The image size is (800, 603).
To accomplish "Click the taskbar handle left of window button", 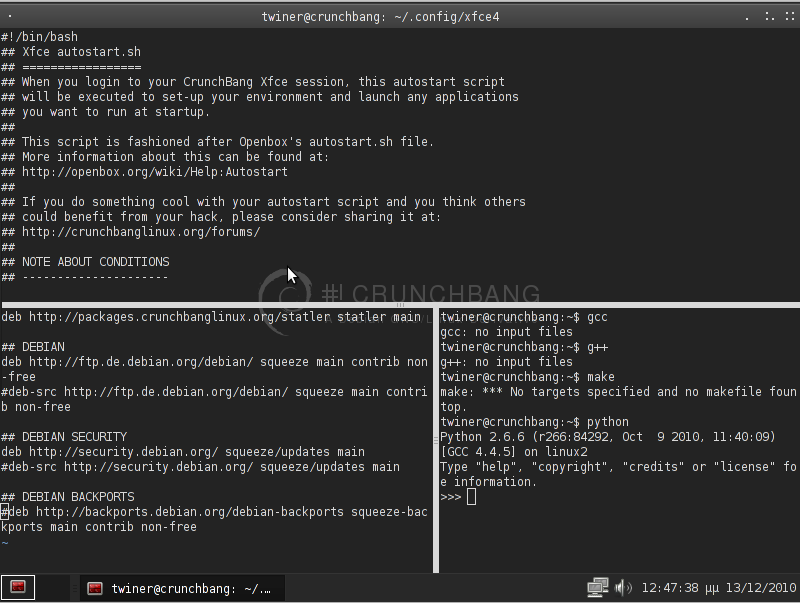I will [x=75, y=588].
